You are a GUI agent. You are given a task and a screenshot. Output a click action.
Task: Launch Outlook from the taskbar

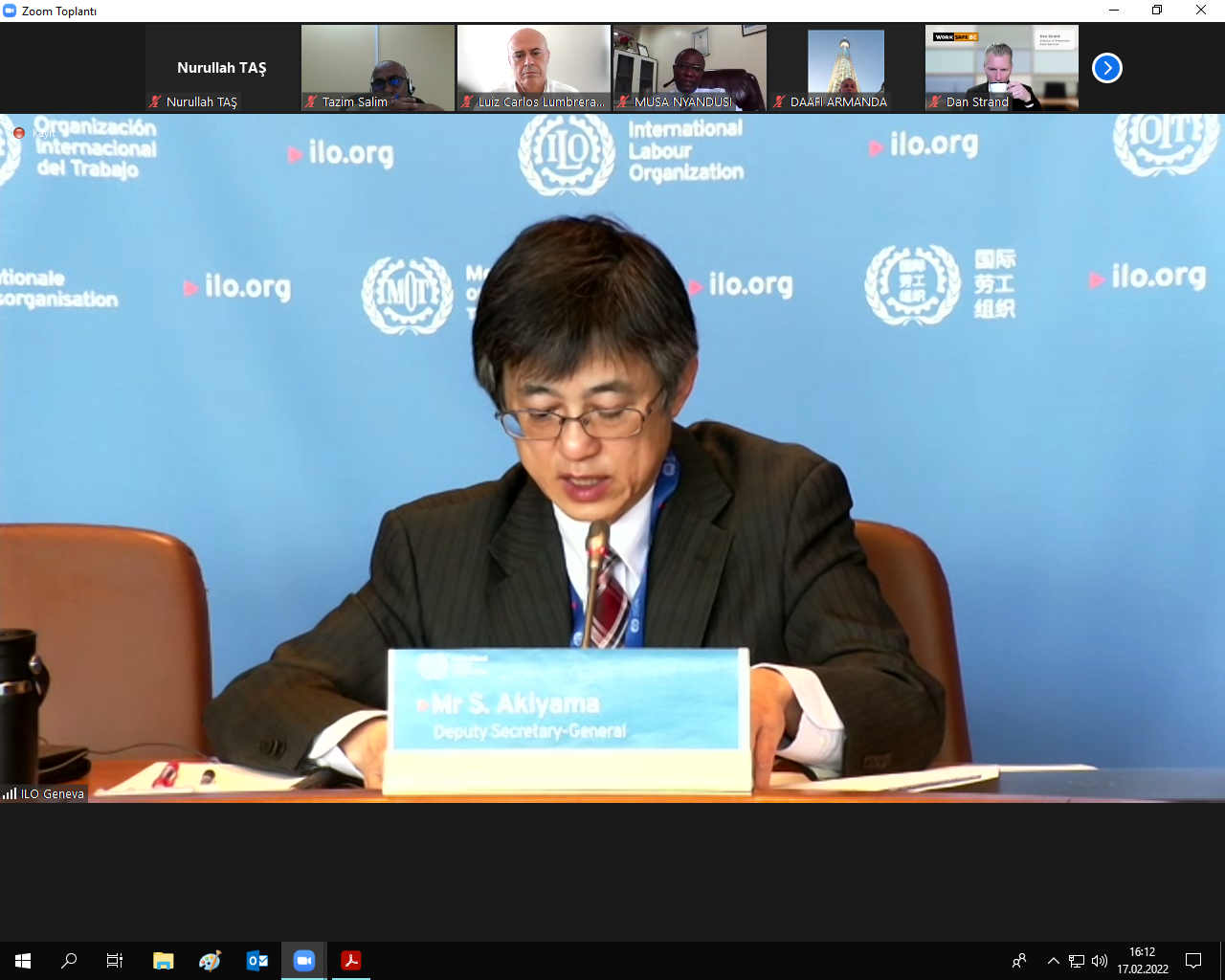(x=257, y=961)
